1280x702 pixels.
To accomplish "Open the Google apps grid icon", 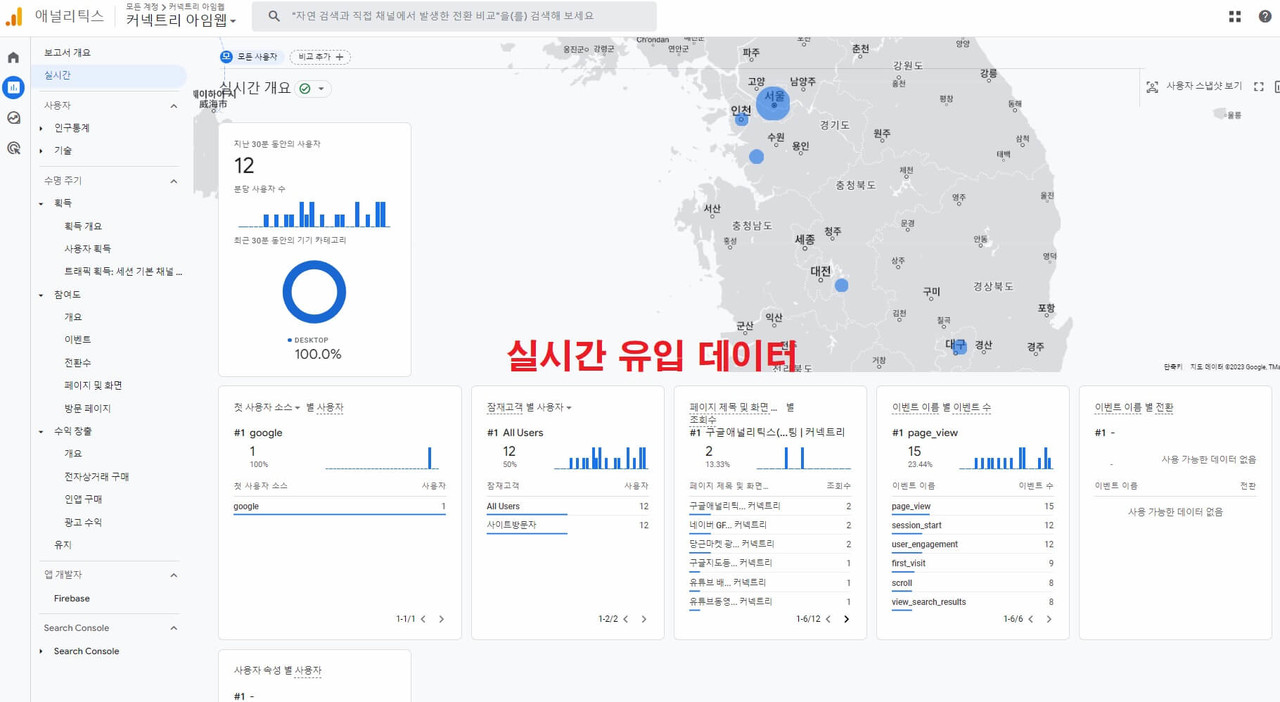I will coord(1235,17).
